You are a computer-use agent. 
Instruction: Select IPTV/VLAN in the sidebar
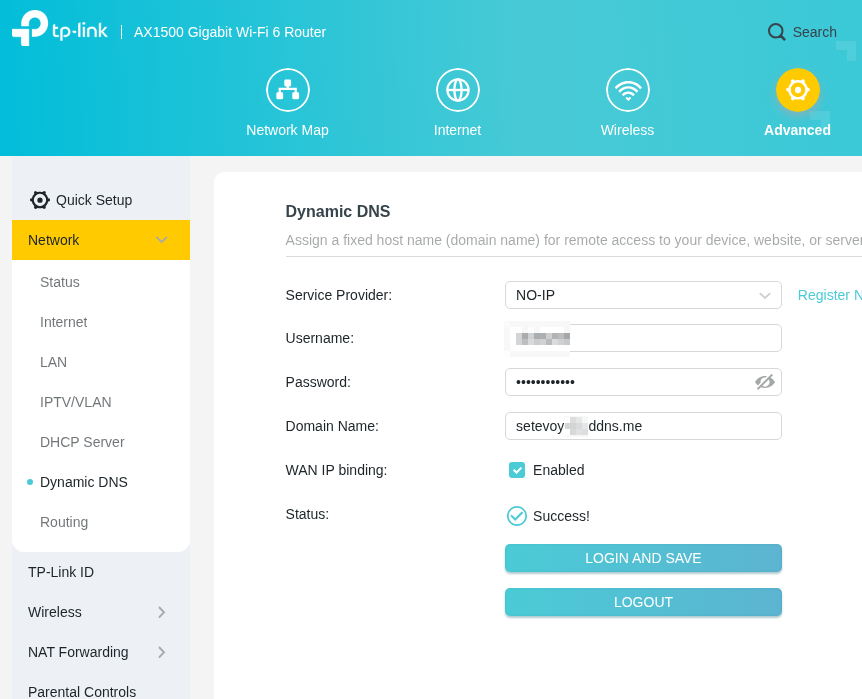(x=76, y=402)
